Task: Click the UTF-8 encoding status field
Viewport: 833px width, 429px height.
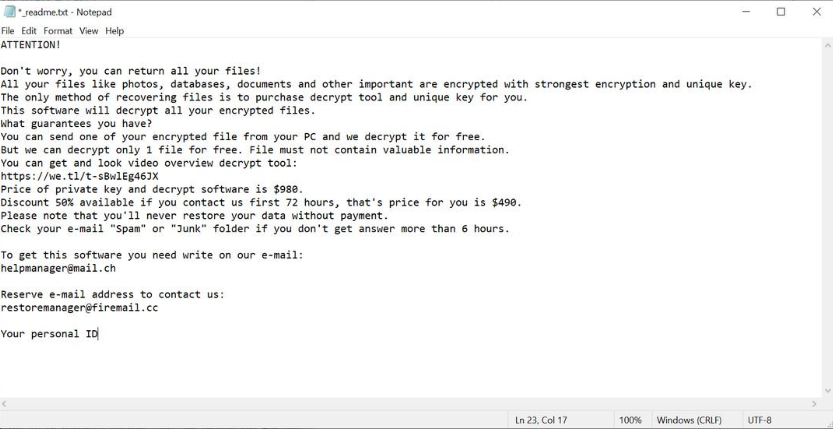Action: (x=759, y=420)
